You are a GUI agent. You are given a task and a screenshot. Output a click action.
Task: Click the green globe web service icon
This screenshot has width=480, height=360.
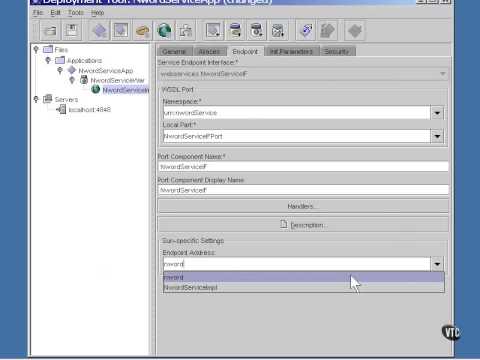click(x=164, y=31)
